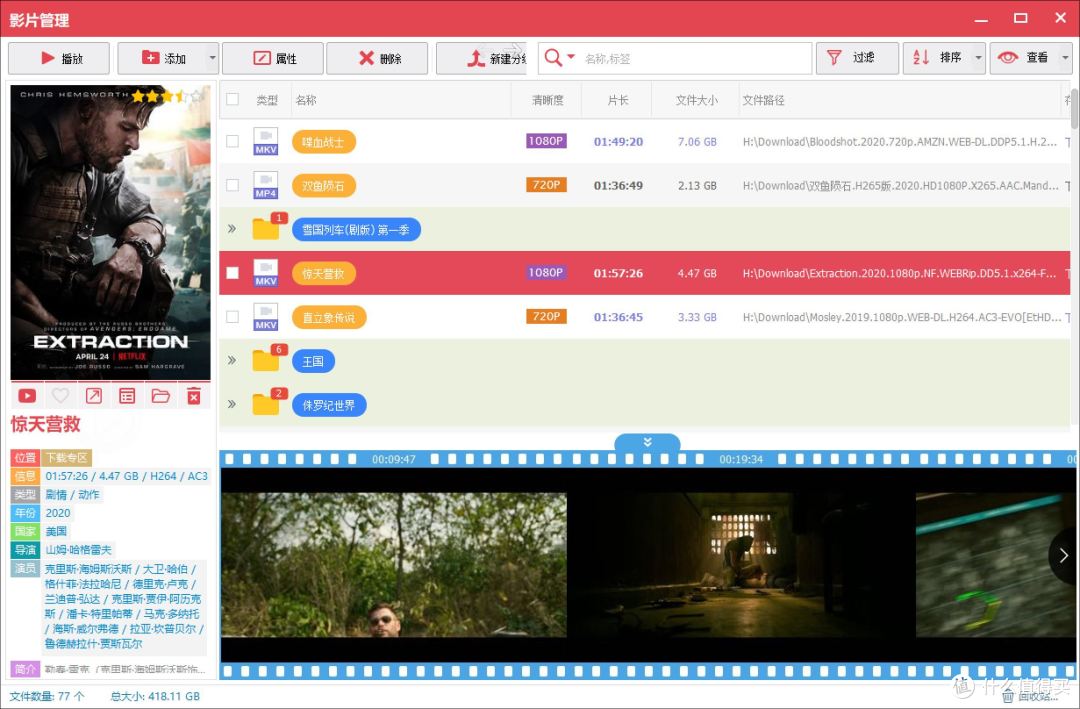Screen dimensions: 1080x709
Task: Sort by the 片长 column header
Action: (618, 100)
